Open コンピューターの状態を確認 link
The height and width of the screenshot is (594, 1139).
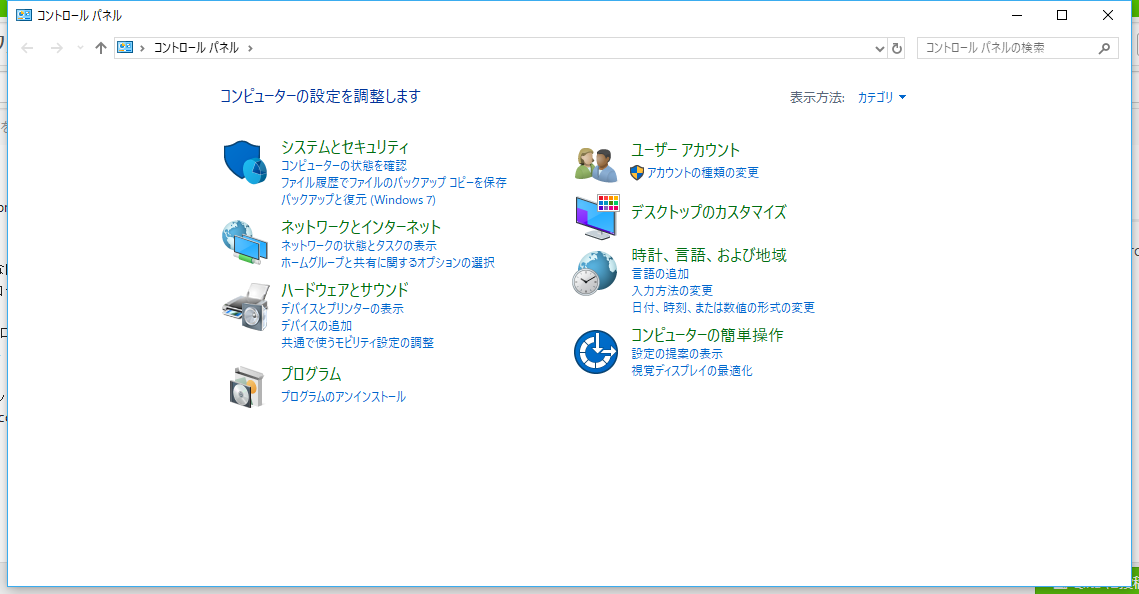coord(344,166)
